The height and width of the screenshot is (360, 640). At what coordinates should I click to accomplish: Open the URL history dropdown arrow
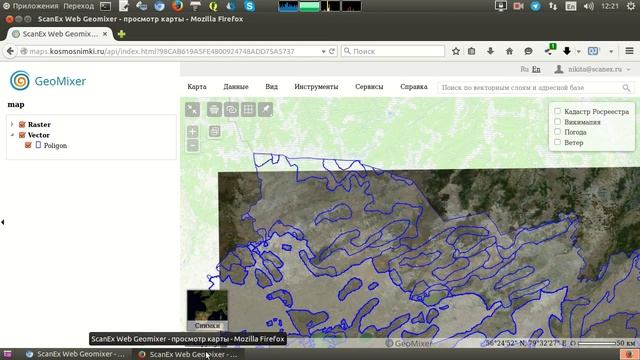(323, 51)
